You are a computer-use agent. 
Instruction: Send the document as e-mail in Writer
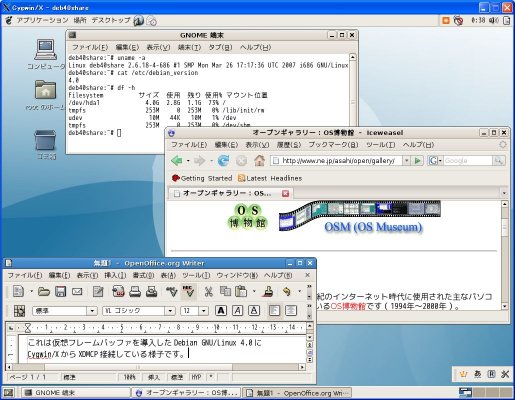(77, 292)
